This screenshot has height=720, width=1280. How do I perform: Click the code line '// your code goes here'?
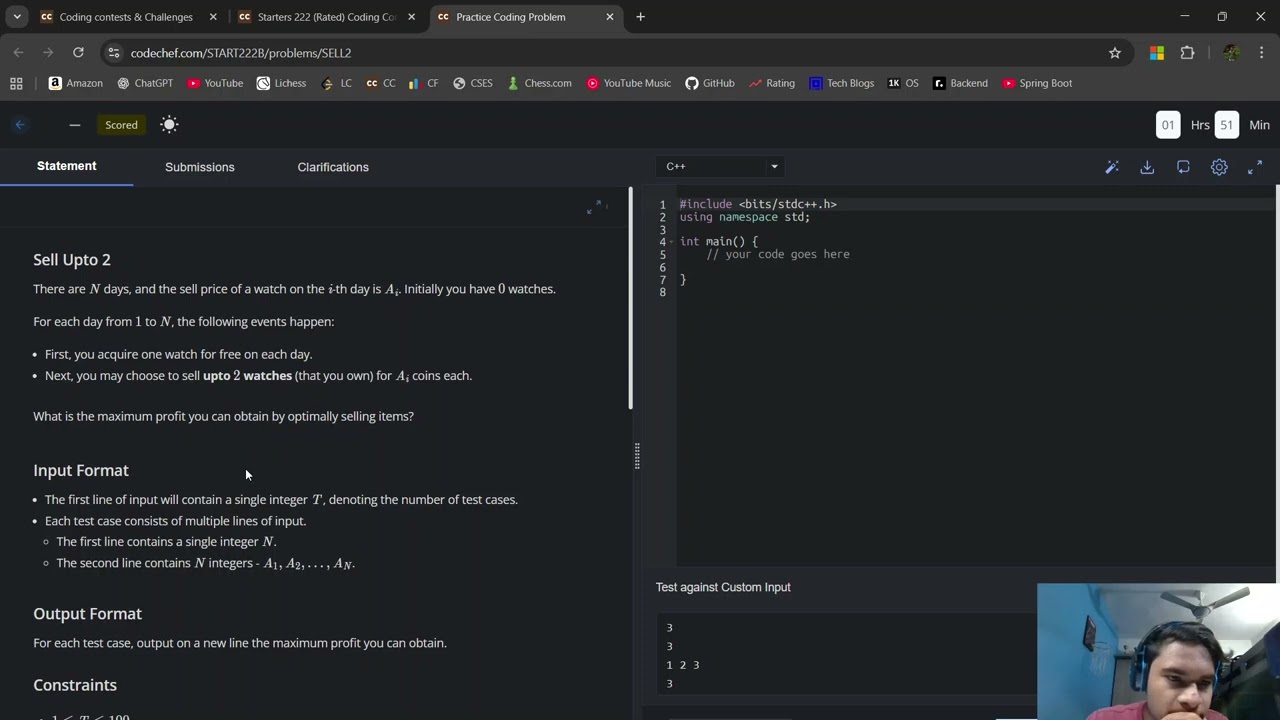[x=778, y=255]
